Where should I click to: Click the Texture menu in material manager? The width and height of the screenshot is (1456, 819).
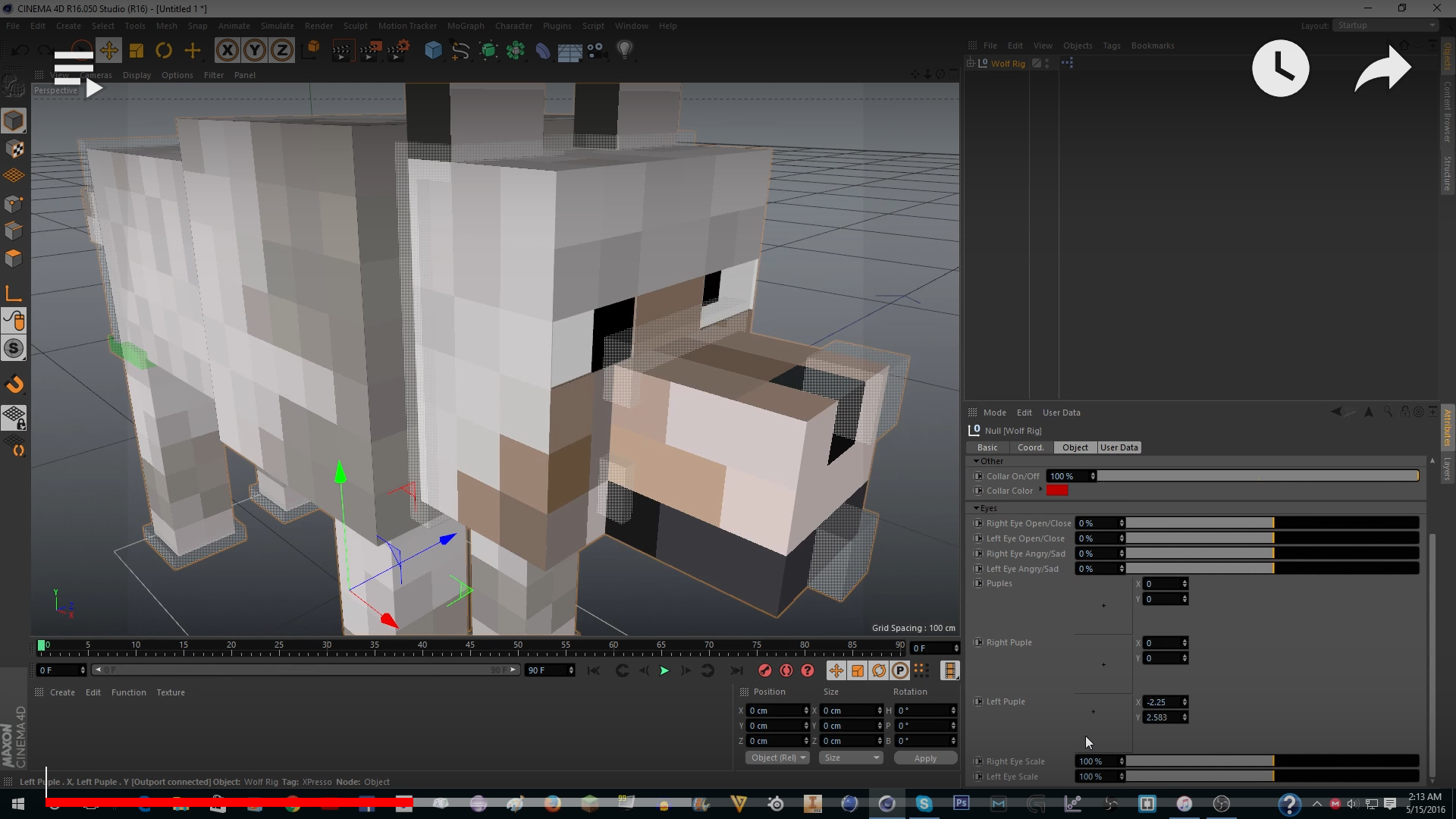click(171, 692)
